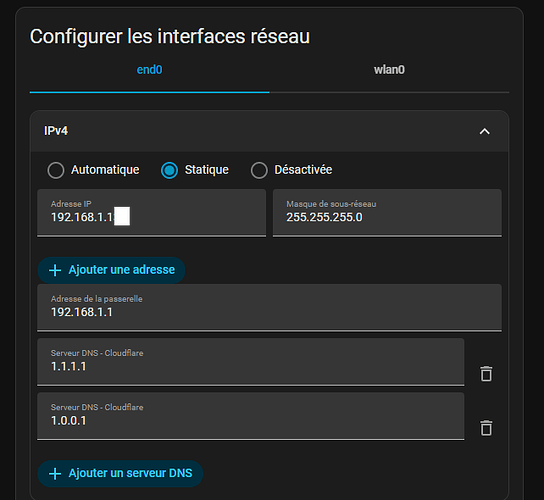Screen dimensions: 544x500
Task: Switch to the end0 interface tab
Action: [150, 70]
